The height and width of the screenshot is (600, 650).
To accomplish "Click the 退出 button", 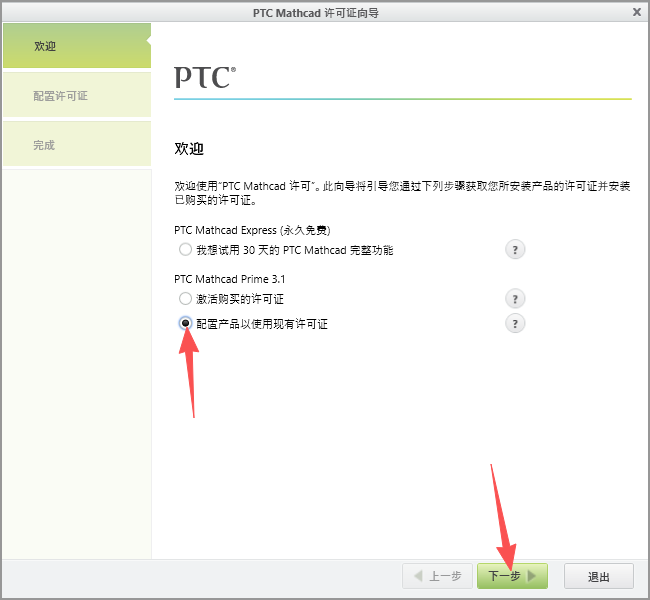I will pos(599,576).
